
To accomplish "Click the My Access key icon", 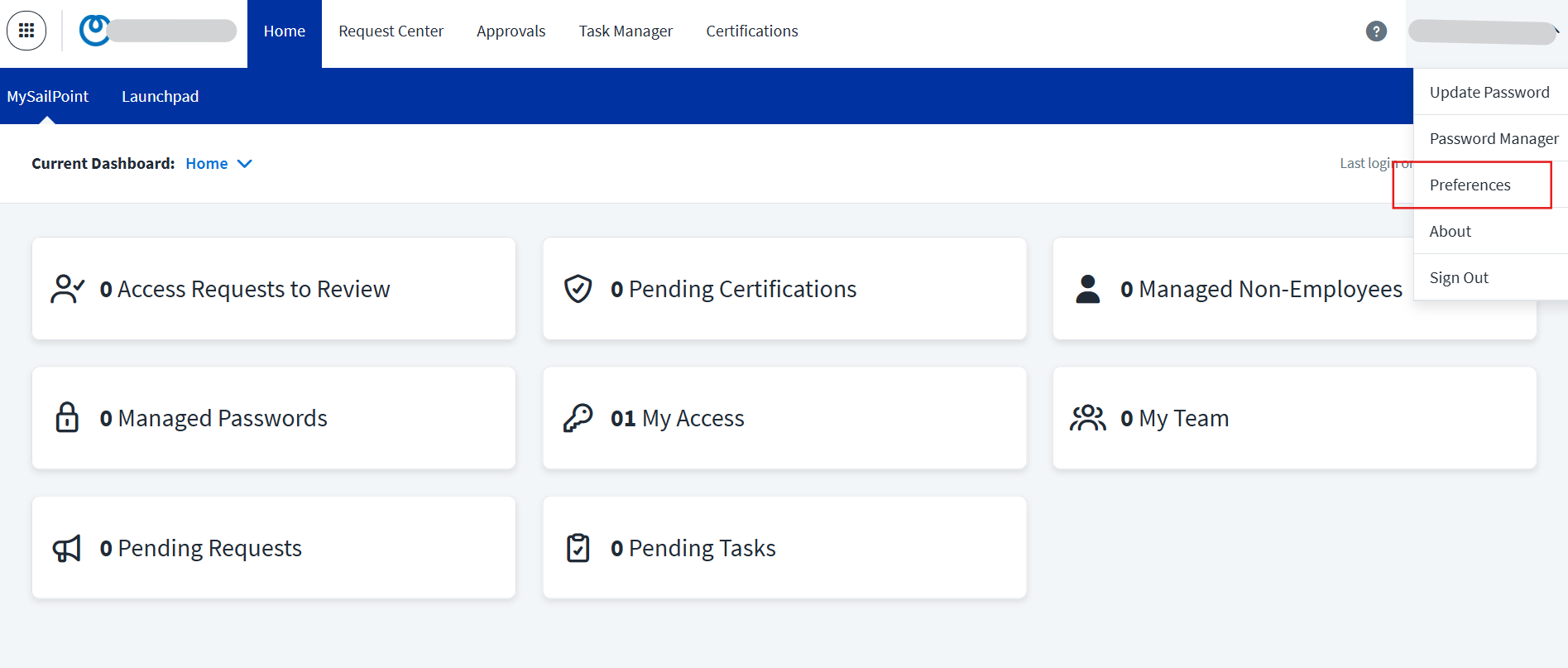I will (x=578, y=418).
